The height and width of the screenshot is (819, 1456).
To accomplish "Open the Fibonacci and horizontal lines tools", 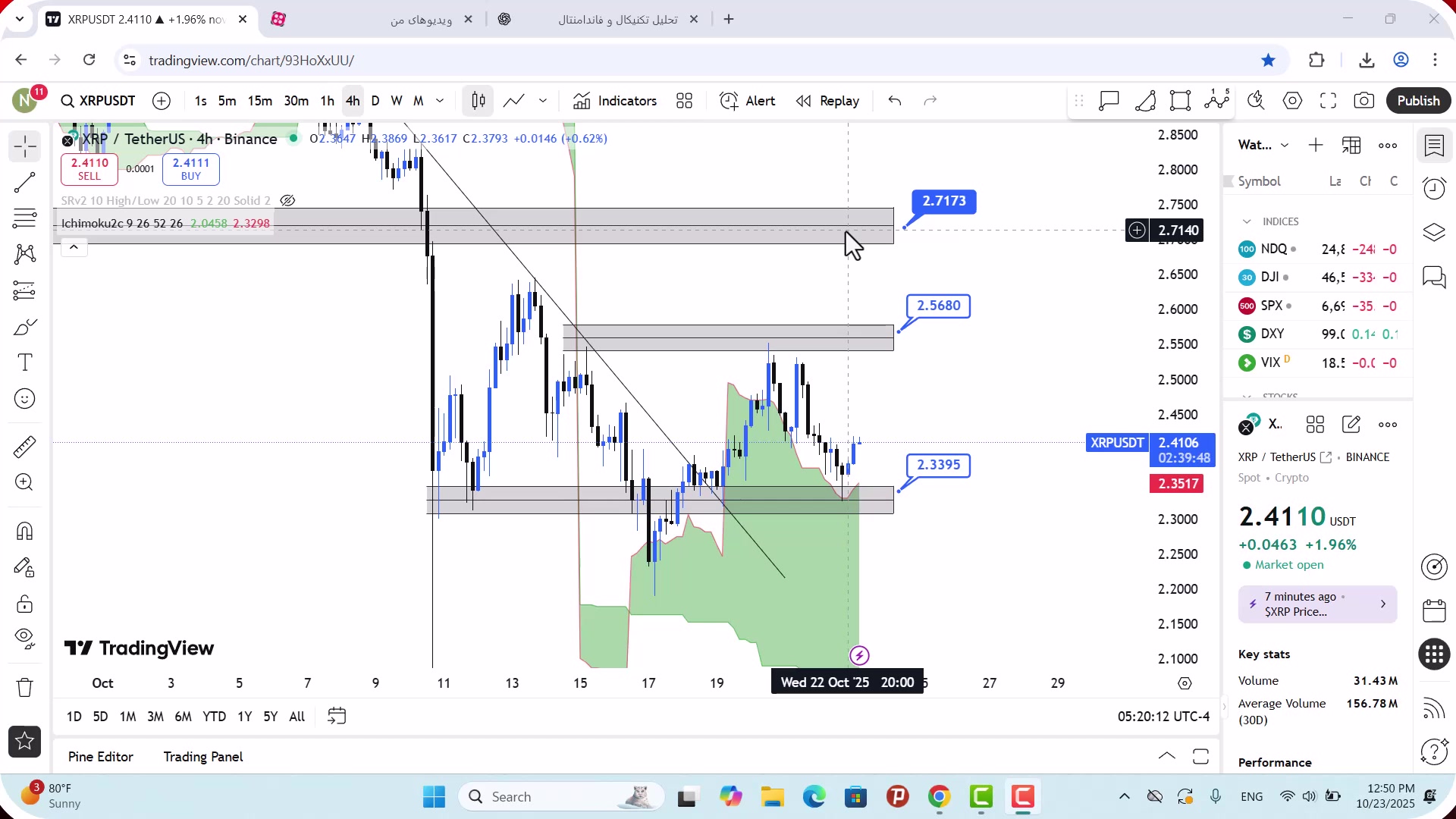I will click(x=25, y=218).
